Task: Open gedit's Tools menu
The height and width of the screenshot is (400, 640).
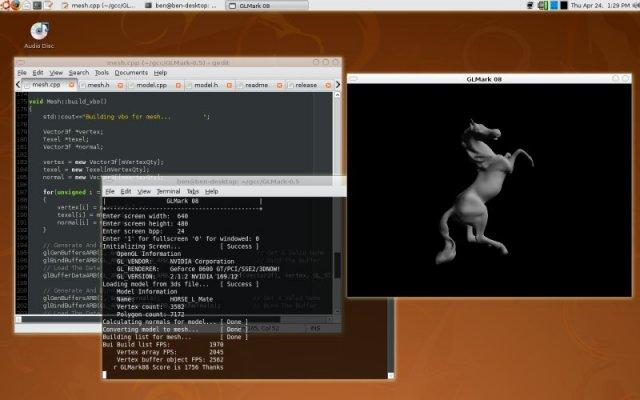Action: click(102, 73)
